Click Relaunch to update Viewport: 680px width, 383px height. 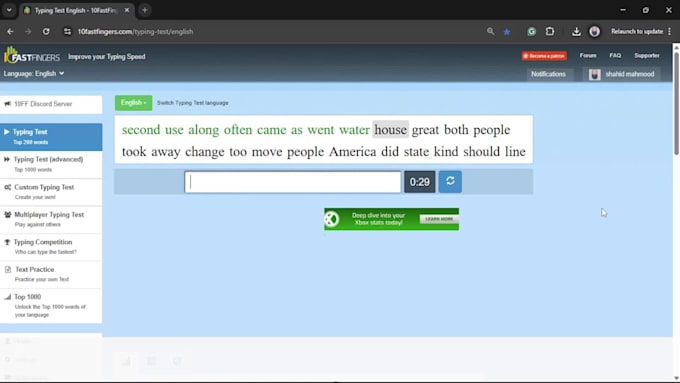pos(637,31)
